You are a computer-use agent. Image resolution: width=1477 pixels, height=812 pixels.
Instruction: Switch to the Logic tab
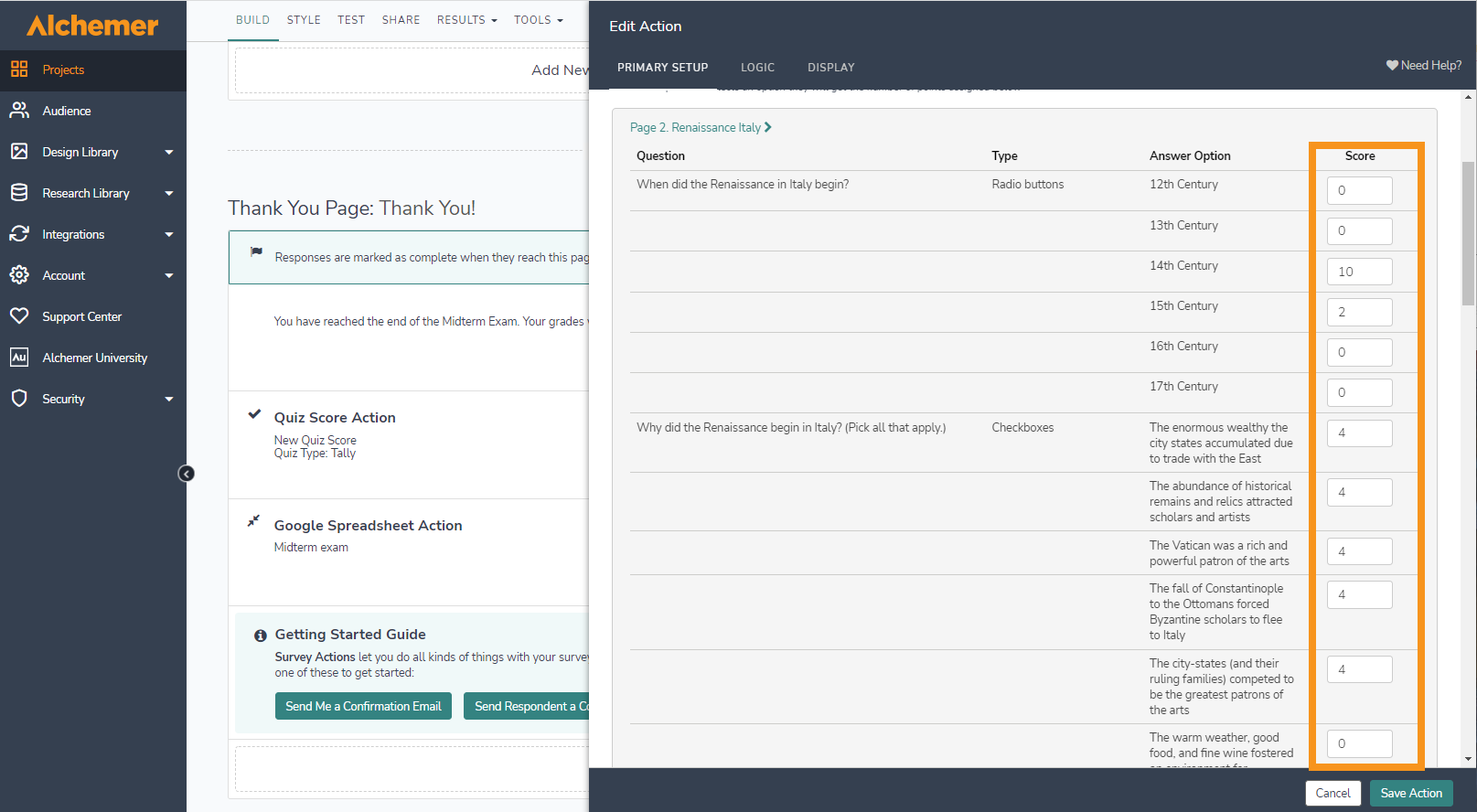pos(757,68)
